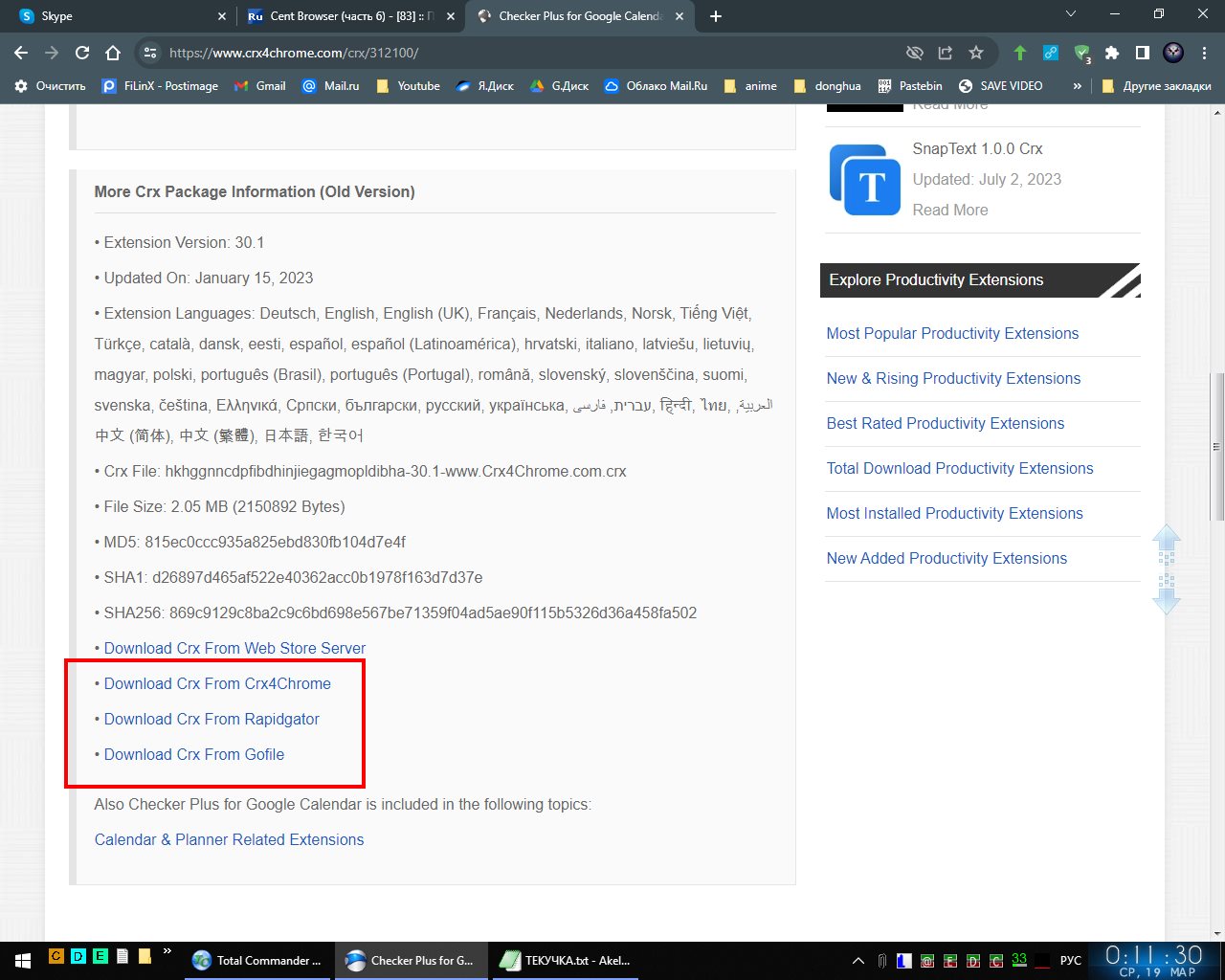1225x980 pixels.
Task: Click the РУС language indicator
Action: (1071, 960)
